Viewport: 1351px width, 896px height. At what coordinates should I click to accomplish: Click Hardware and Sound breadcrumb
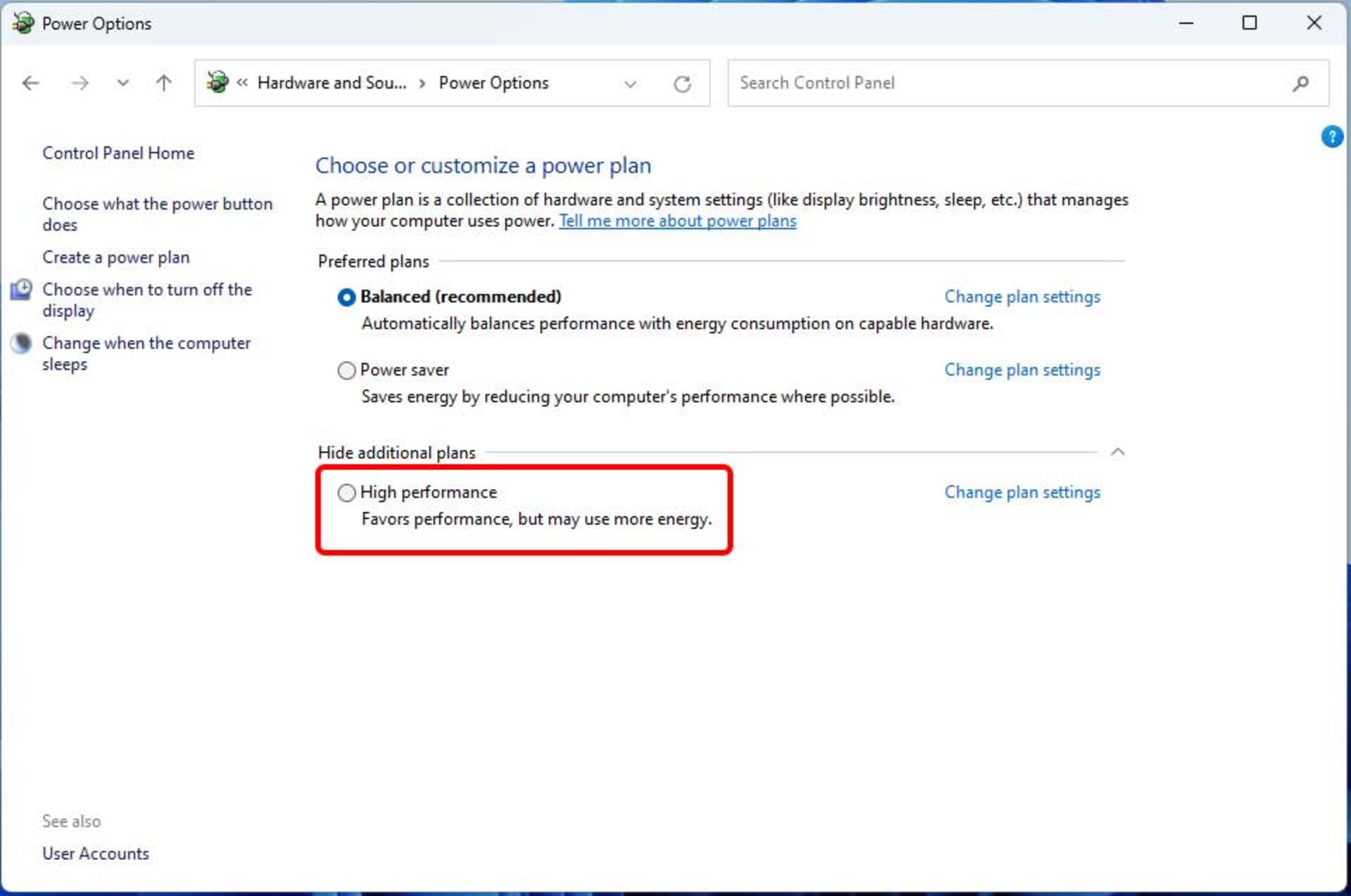tap(331, 83)
